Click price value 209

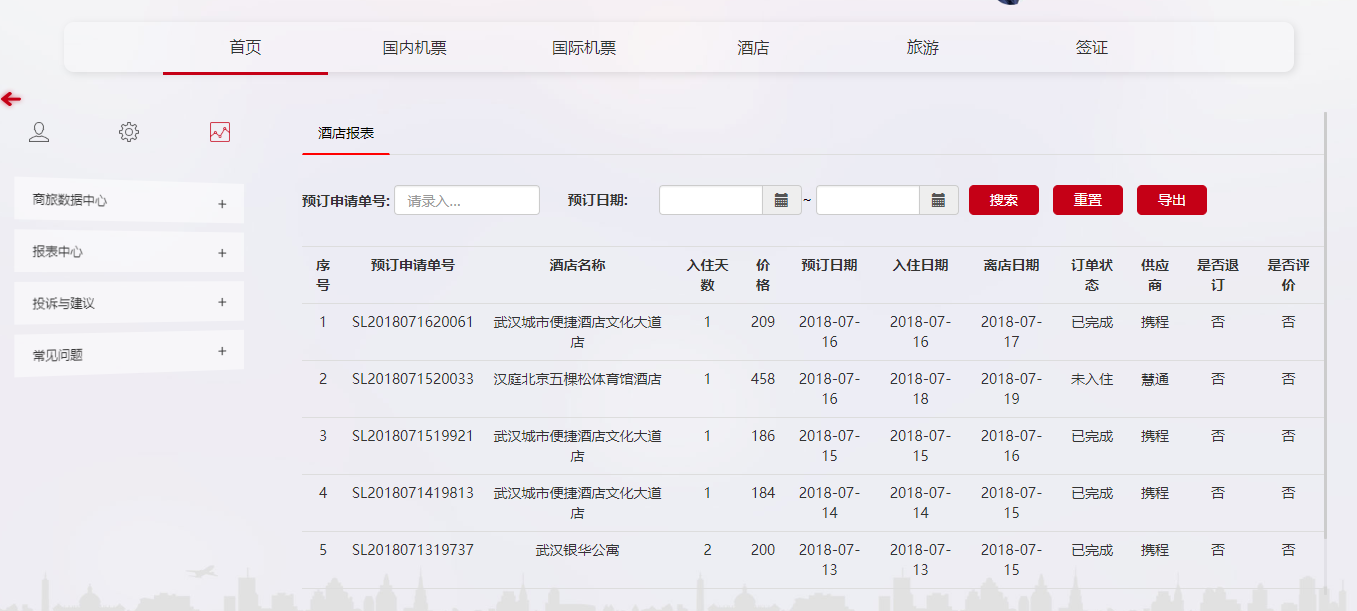(x=763, y=322)
